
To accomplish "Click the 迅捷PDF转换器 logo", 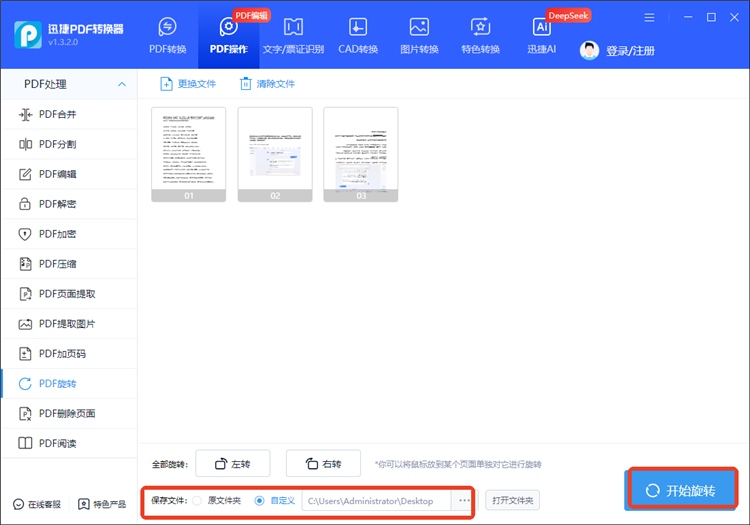I will 28,34.
